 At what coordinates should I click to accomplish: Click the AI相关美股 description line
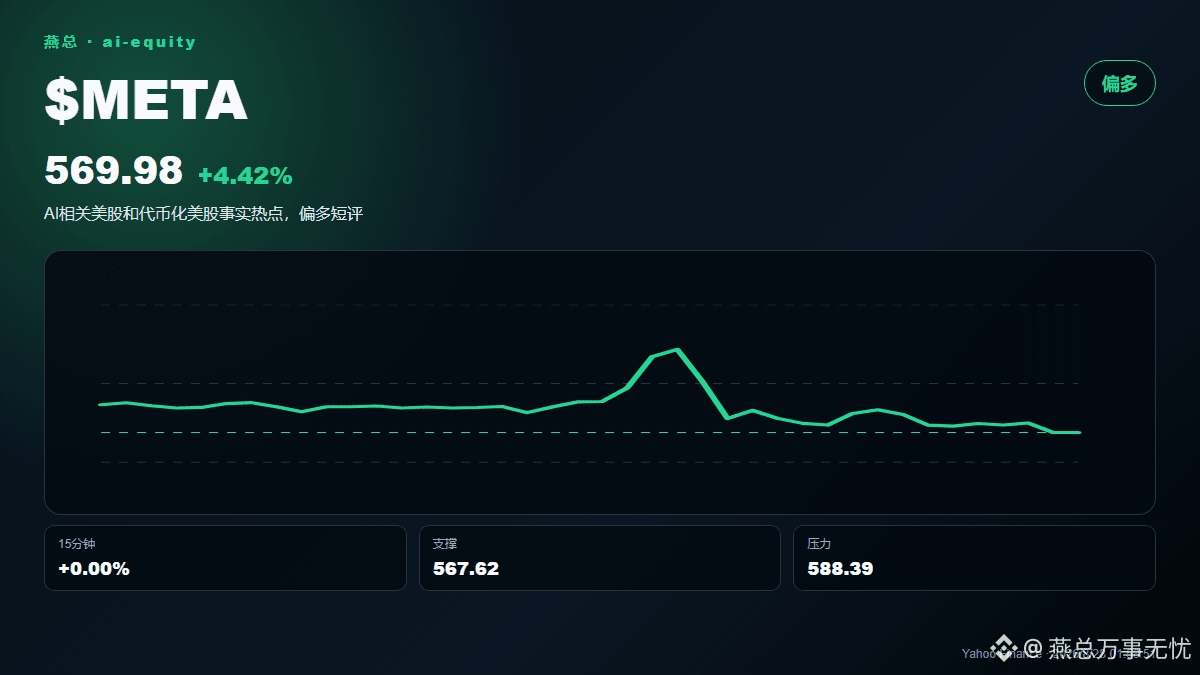coord(203,214)
